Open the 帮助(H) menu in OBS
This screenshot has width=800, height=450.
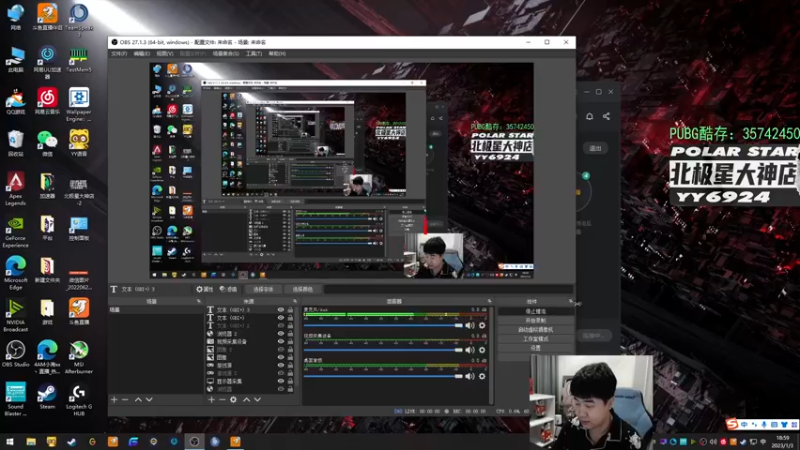277,54
